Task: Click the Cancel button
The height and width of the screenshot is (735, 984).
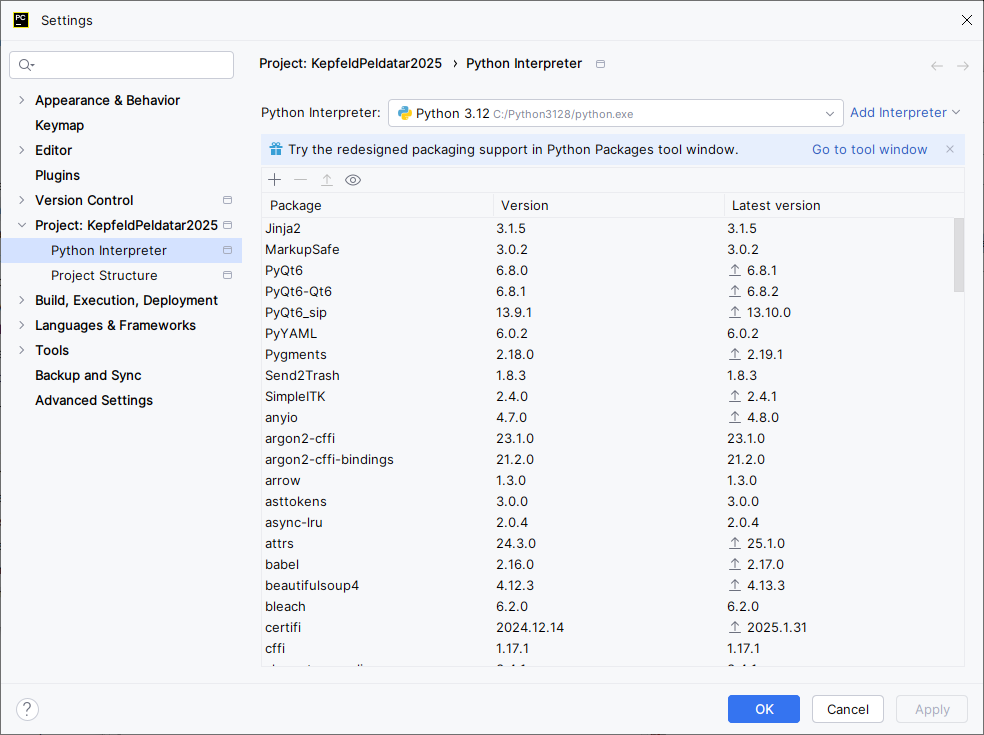Action: click(x=848, y=709)
